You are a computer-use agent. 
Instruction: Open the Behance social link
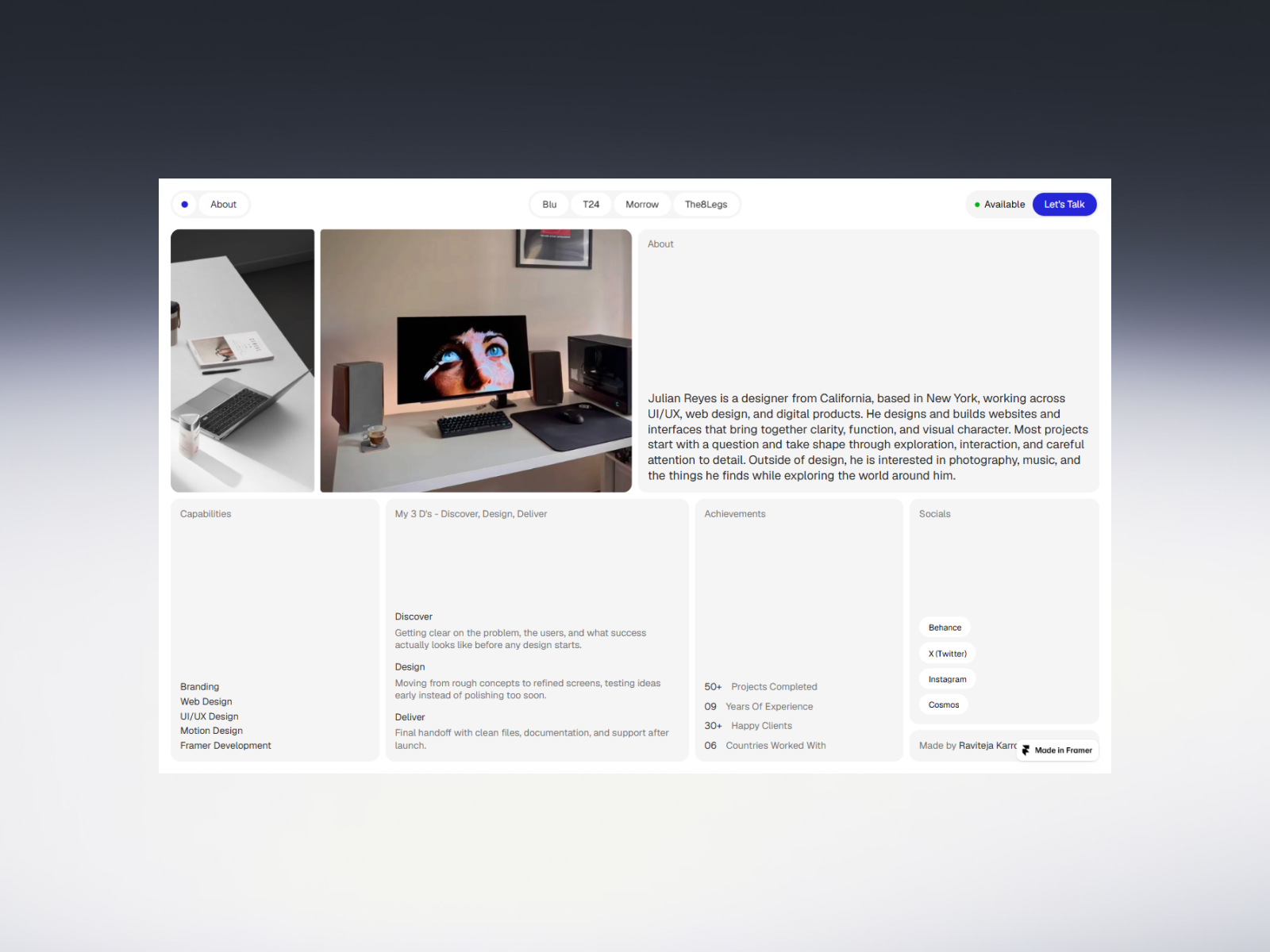click(x=945, y=628)
